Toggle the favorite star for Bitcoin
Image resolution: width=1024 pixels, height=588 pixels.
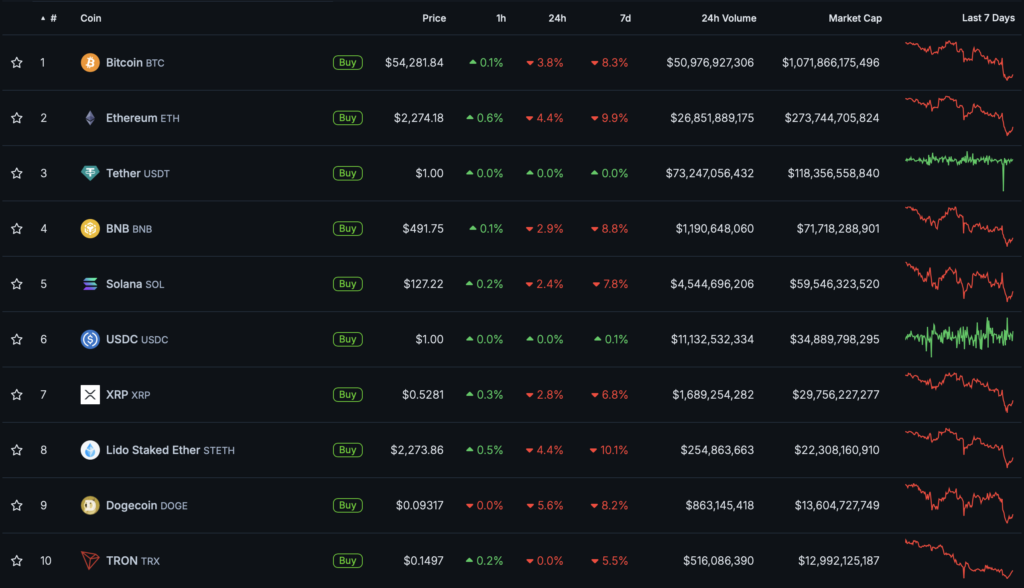[x=17, y=63]
